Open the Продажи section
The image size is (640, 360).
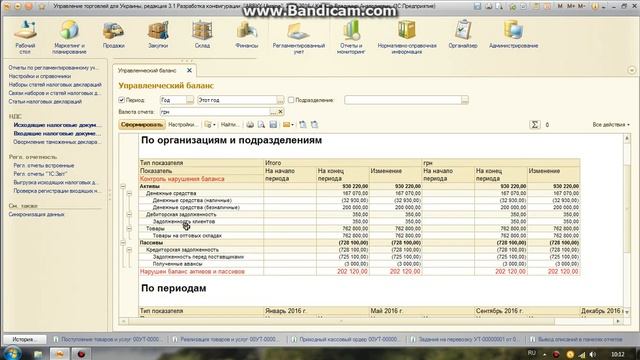click(113, 35)
